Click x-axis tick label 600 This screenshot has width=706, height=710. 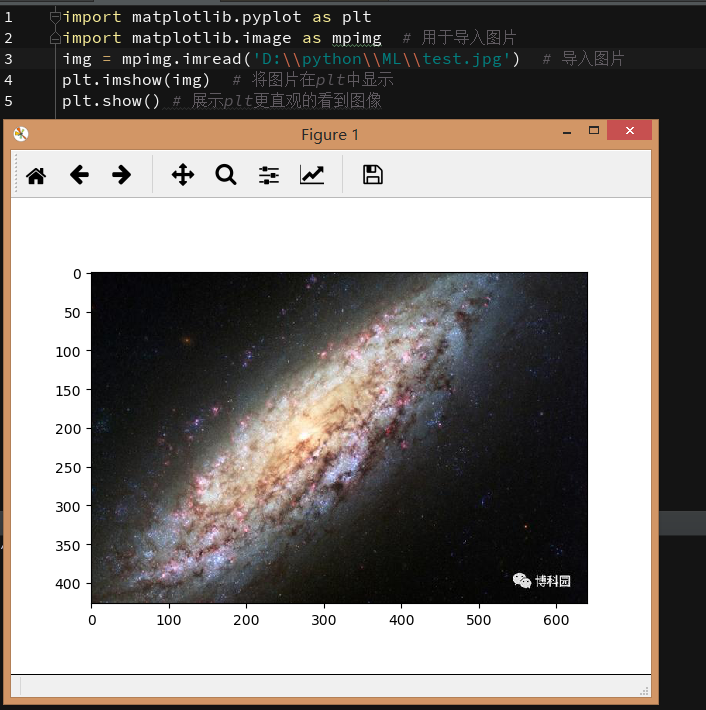pos(556,620)
